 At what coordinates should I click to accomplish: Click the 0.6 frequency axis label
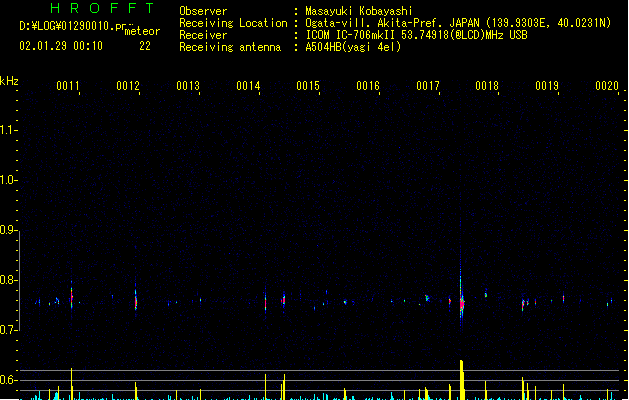[8, 380]
